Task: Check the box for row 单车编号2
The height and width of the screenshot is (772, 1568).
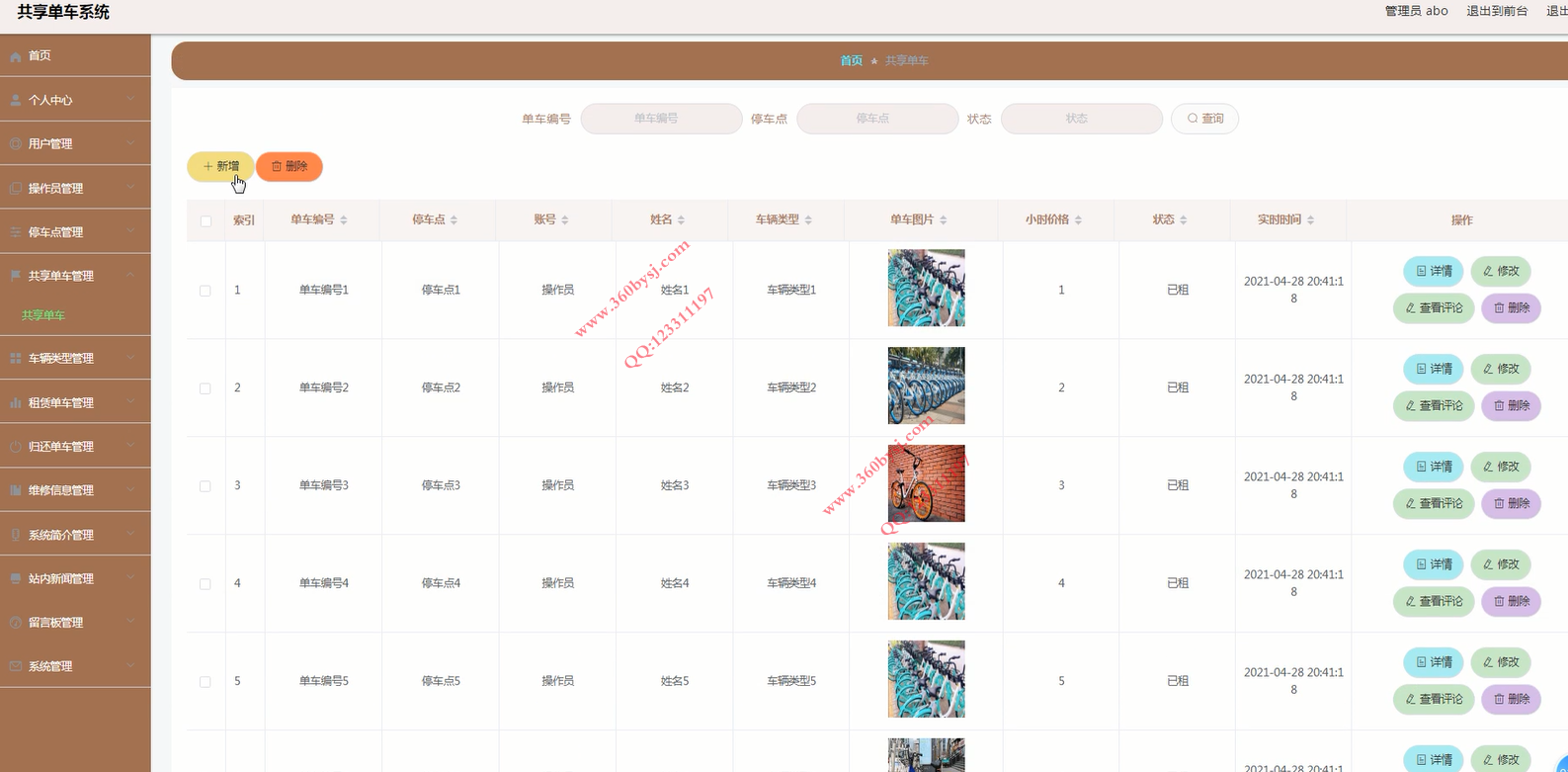Action: click(206, 388)
